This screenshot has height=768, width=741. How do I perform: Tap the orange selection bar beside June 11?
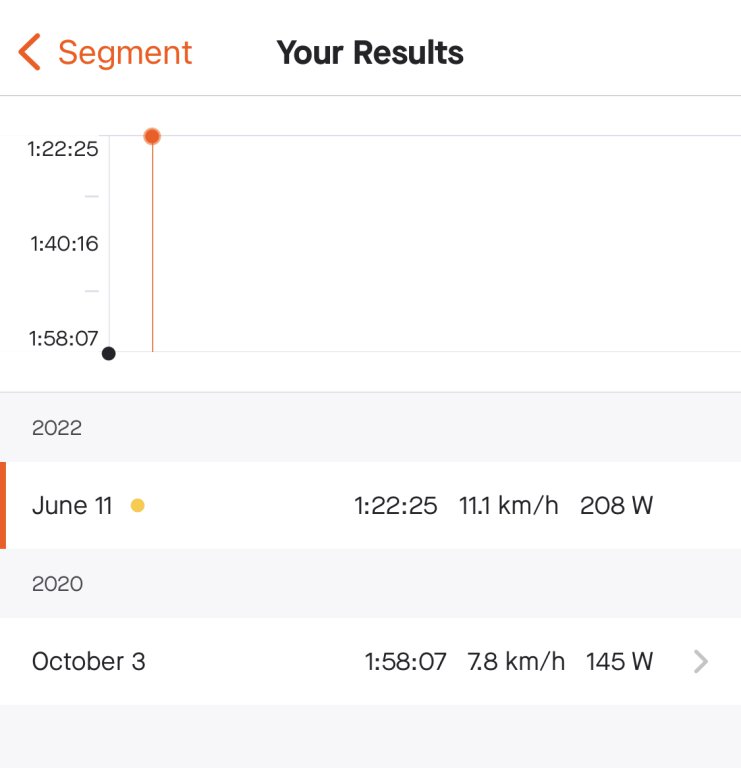coord(3,506)
